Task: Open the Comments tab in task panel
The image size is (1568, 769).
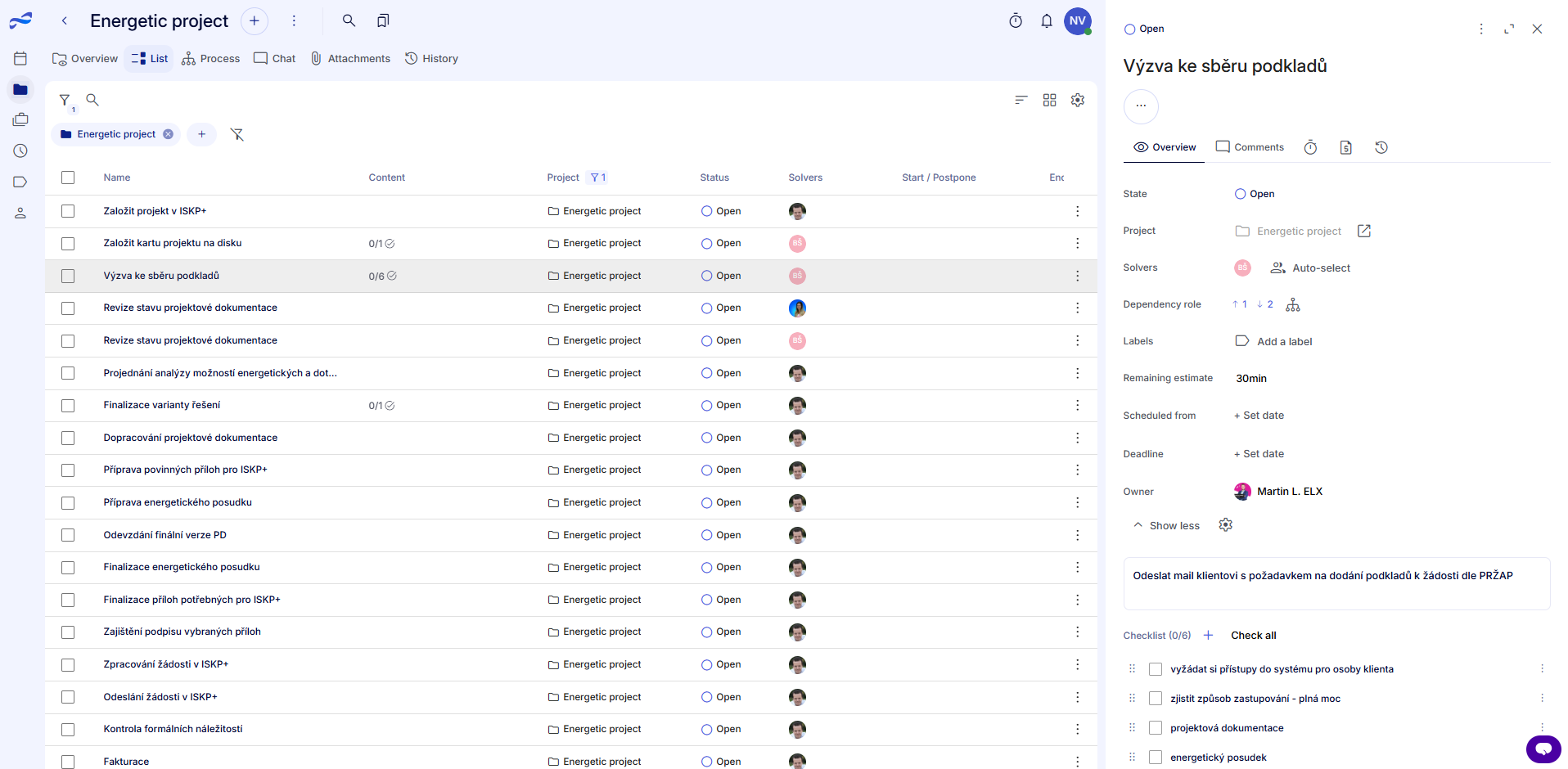Action: point(1250,147)
